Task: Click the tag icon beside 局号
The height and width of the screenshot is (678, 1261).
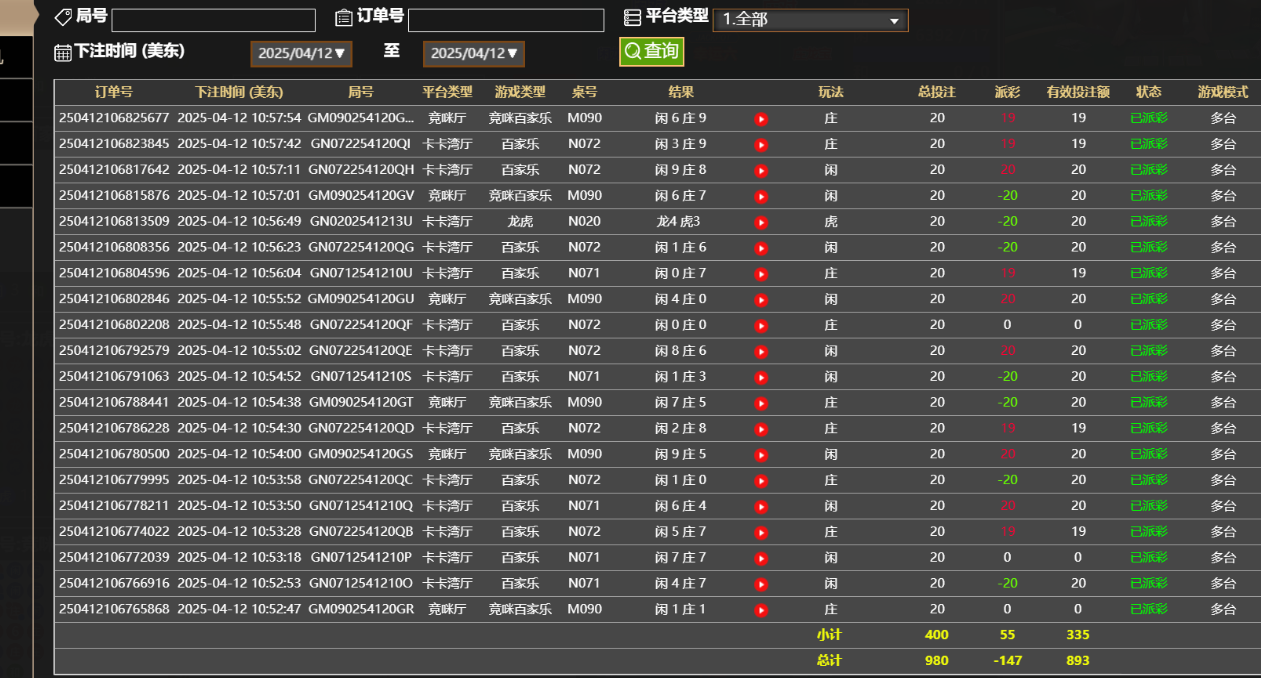Action: point(62,18)
